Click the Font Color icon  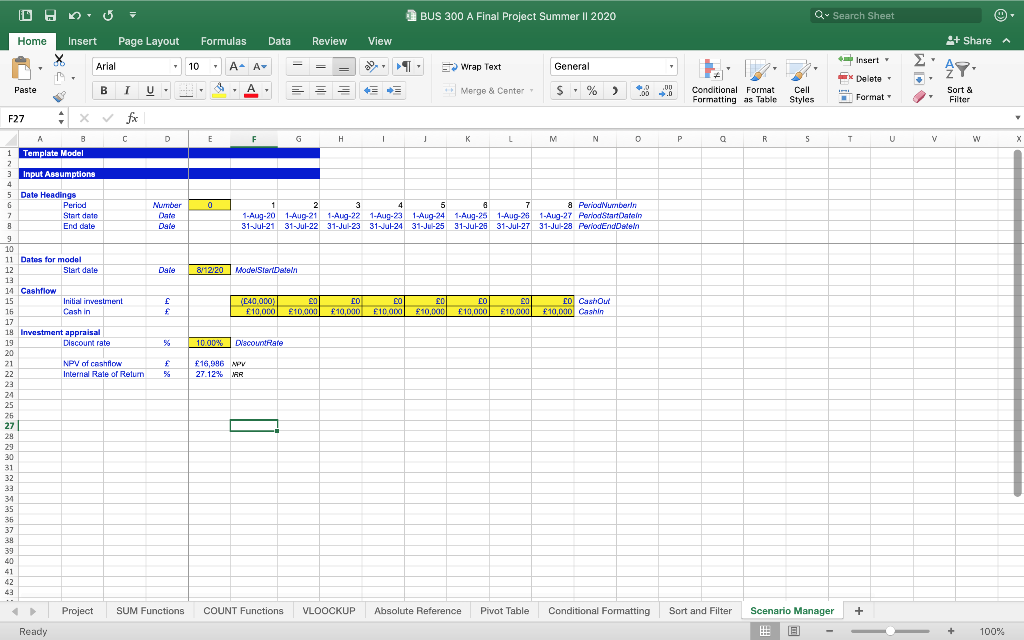click(x=251, y=91)
